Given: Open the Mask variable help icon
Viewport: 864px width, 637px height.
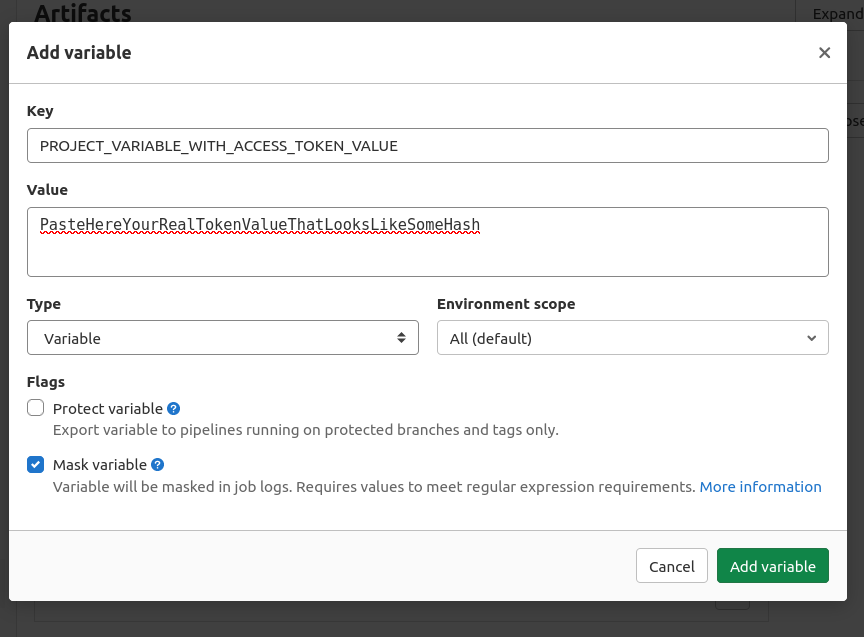Looking at the screenshot, I should (x=157, y=465).
